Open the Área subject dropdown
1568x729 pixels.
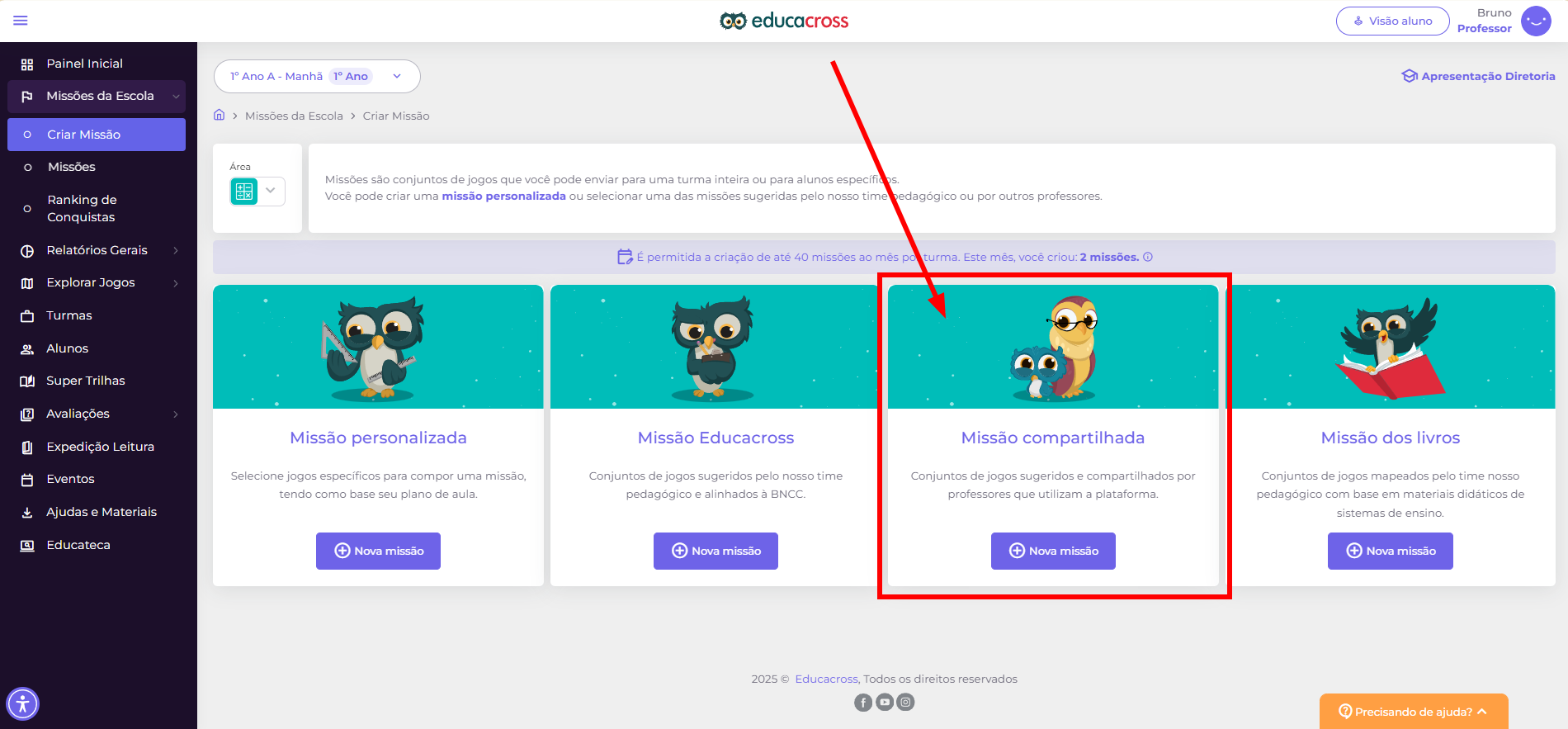[257, 191]
